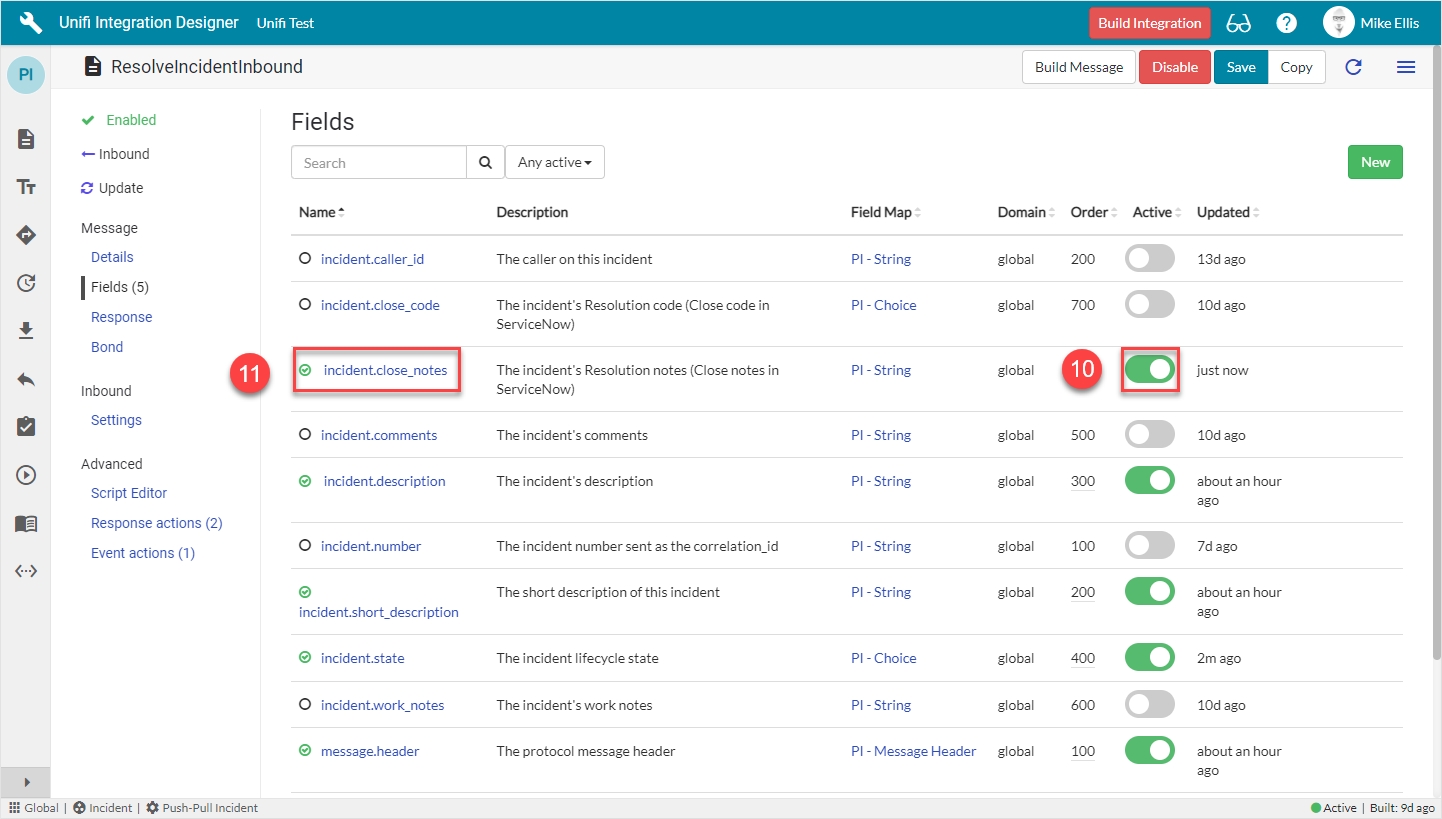
Task: Disable the incident.close_notes Active toggle
Action: coord(1149,370)
